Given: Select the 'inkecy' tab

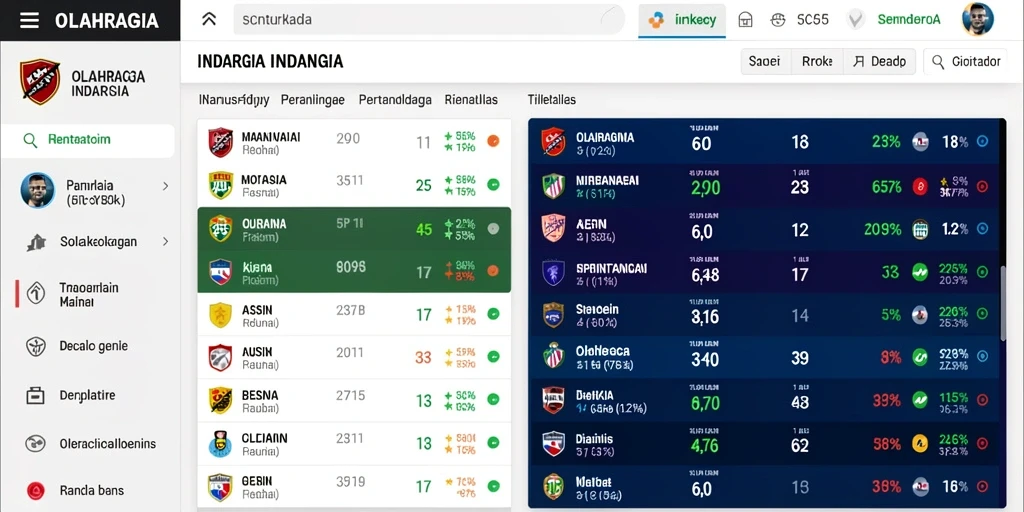Looking at the screenshot, I should 682,20.
